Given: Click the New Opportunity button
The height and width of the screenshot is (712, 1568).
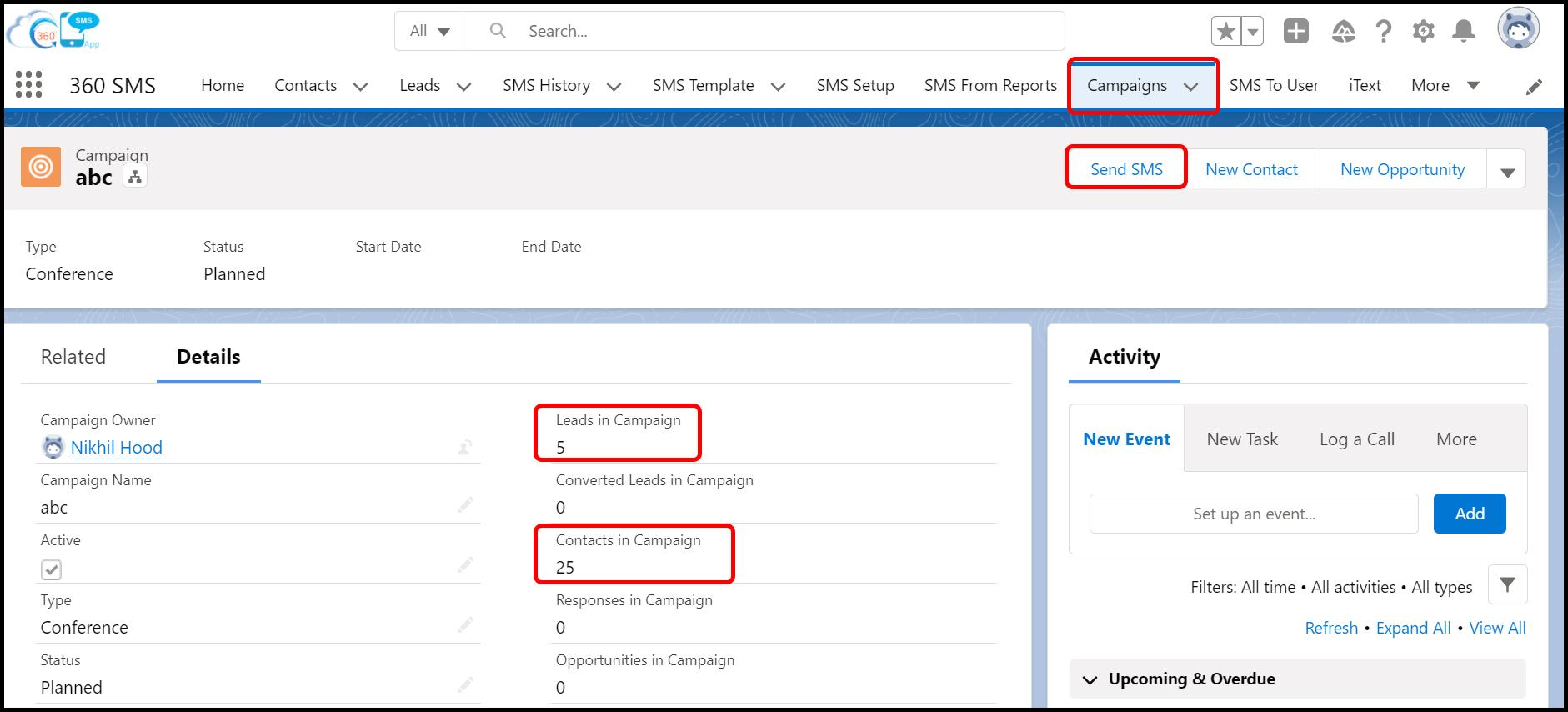Looking at the screenshot, I should click(x=1402, y=169).
